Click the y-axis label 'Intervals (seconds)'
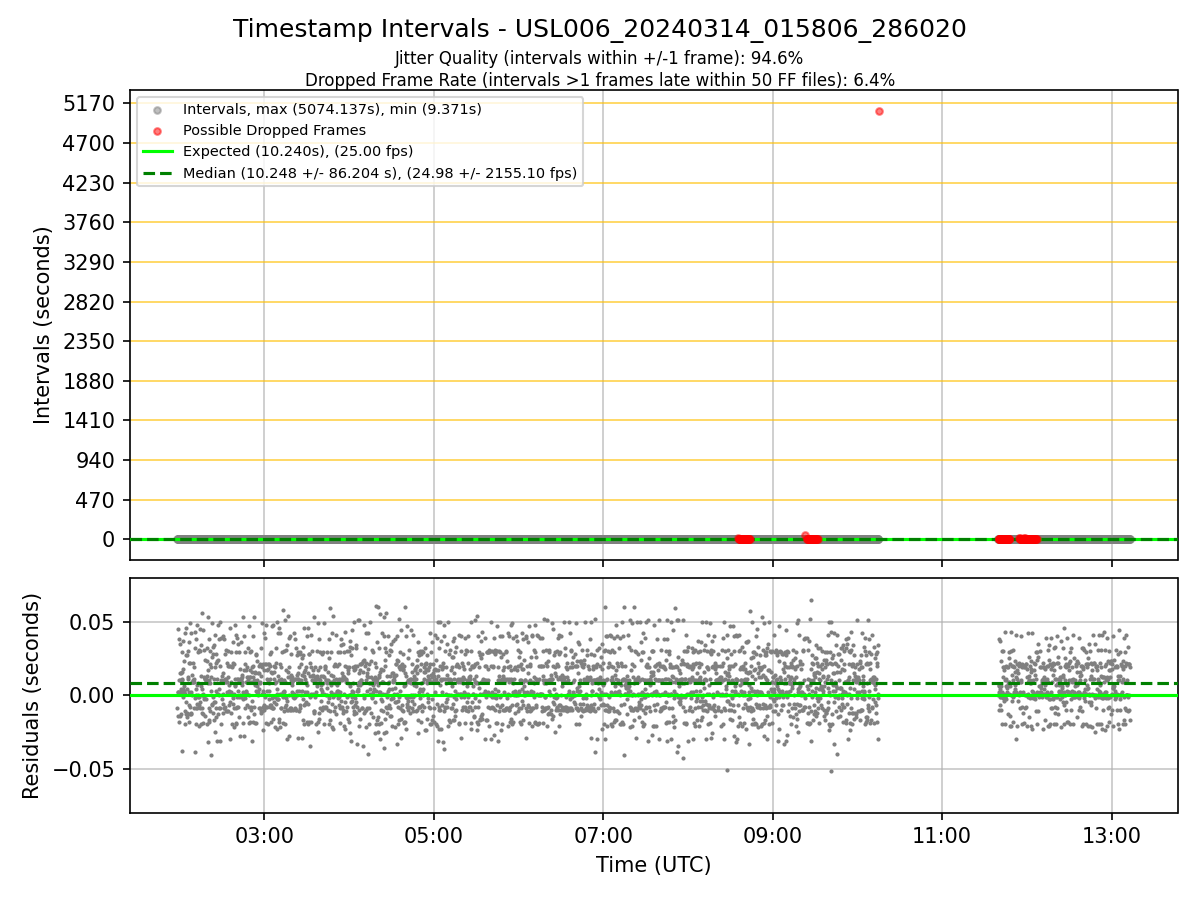This screenshot has width=1200, height=900. 42,325
